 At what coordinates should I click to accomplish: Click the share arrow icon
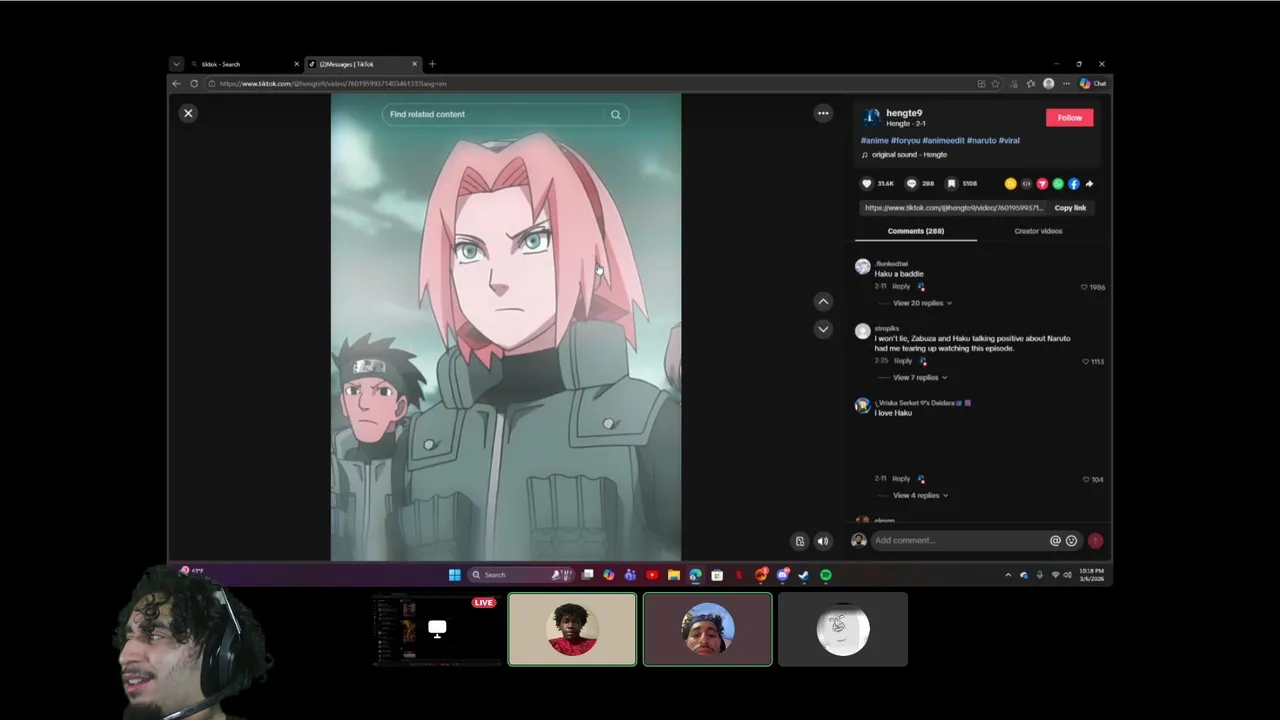click(1089, 184)
